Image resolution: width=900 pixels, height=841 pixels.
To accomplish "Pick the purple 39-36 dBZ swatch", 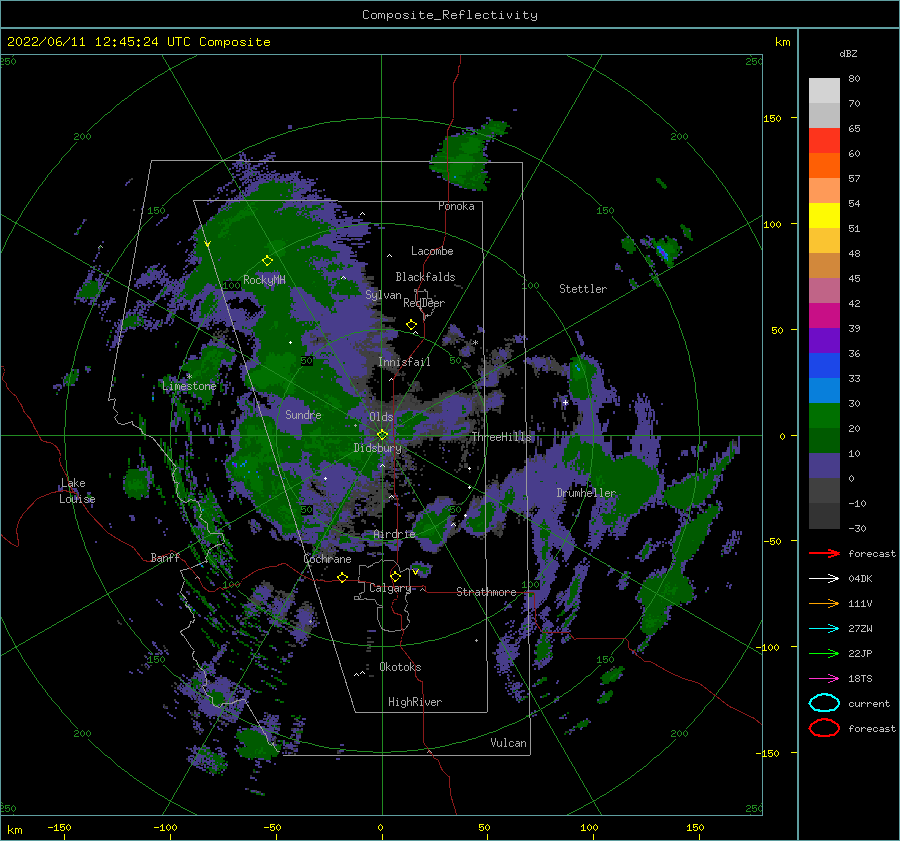I will point(824,340).
